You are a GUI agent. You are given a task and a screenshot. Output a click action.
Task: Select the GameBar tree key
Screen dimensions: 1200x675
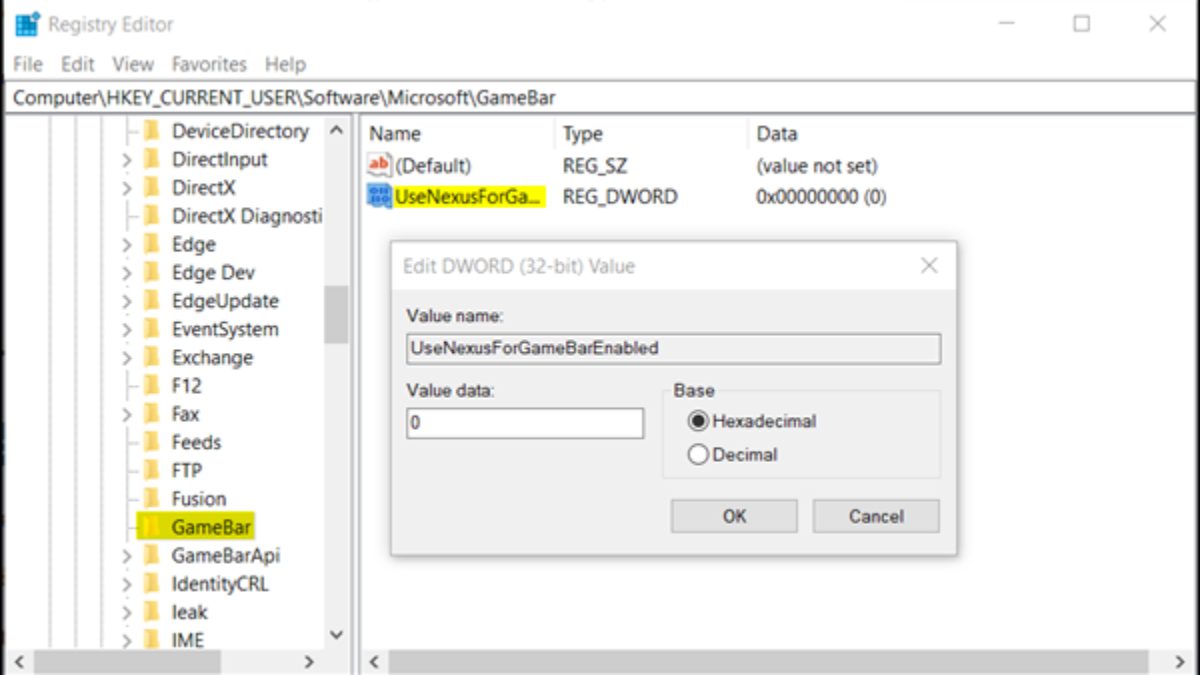click(212, 527)
